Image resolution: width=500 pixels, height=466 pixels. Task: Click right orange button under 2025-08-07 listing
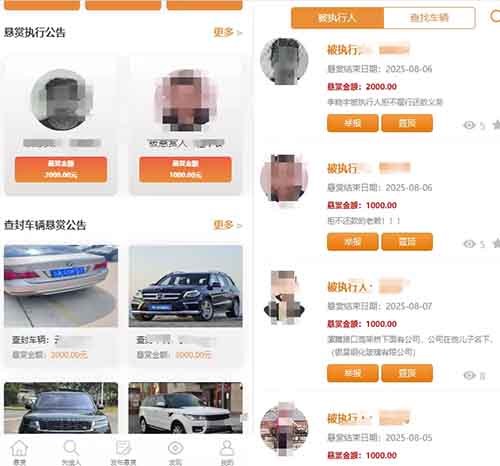pos(407,373)
